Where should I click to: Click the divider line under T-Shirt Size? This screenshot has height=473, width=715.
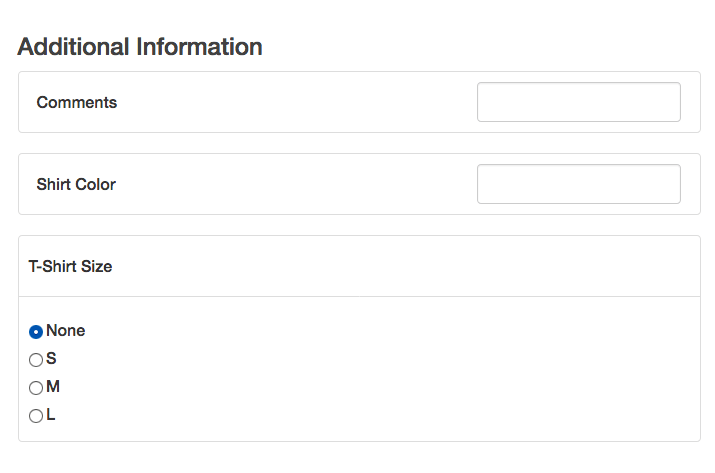click(x=360, y=297)
